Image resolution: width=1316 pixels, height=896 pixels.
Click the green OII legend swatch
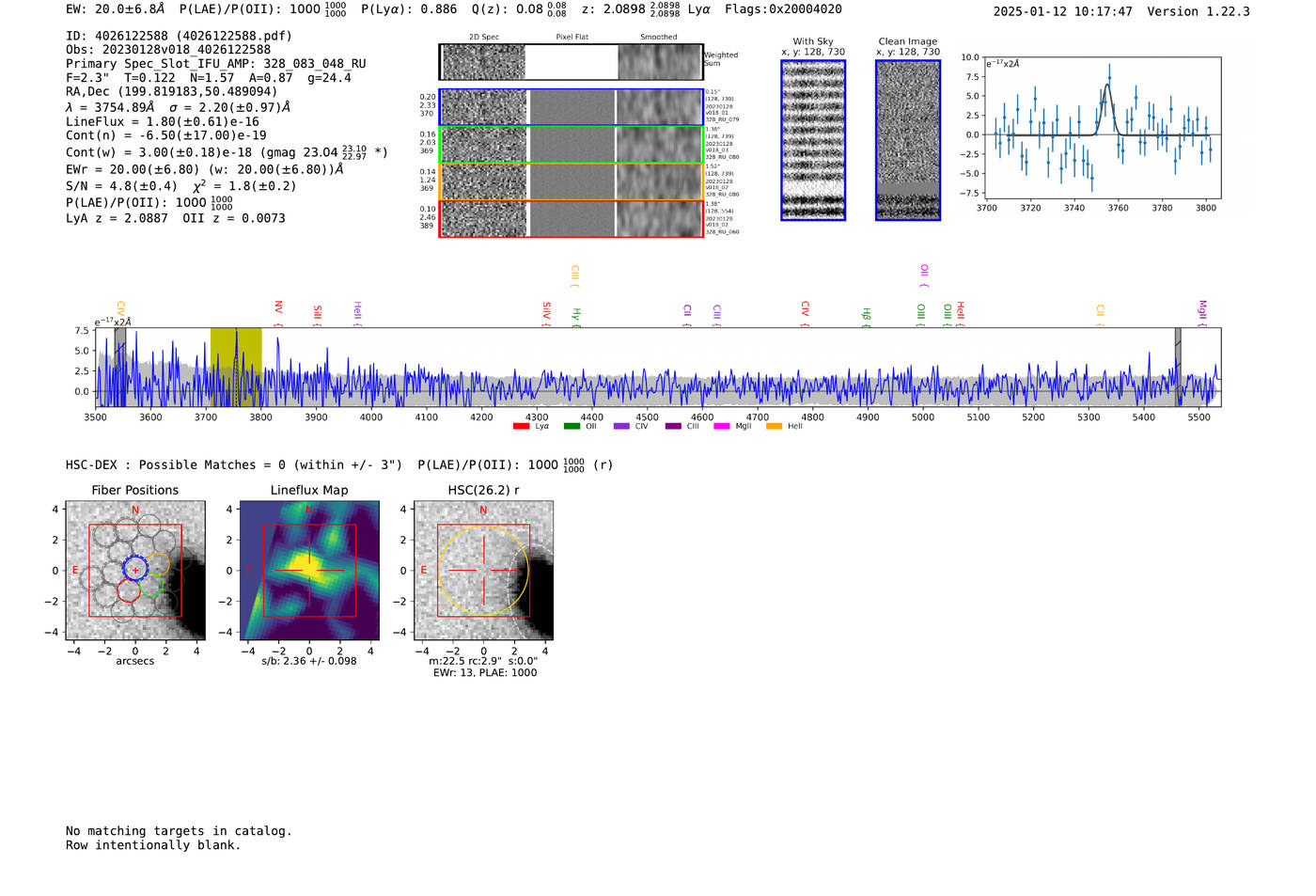pos(572,427)
